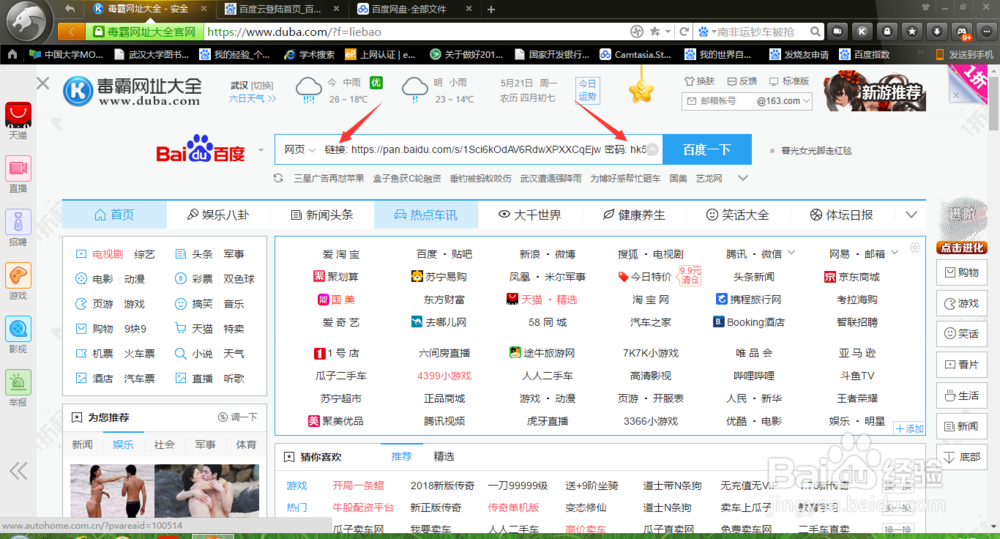Viewport: 1000px width, 539px height.
Task: Open the 网页 search type dropdown
Action: point(300,149)
